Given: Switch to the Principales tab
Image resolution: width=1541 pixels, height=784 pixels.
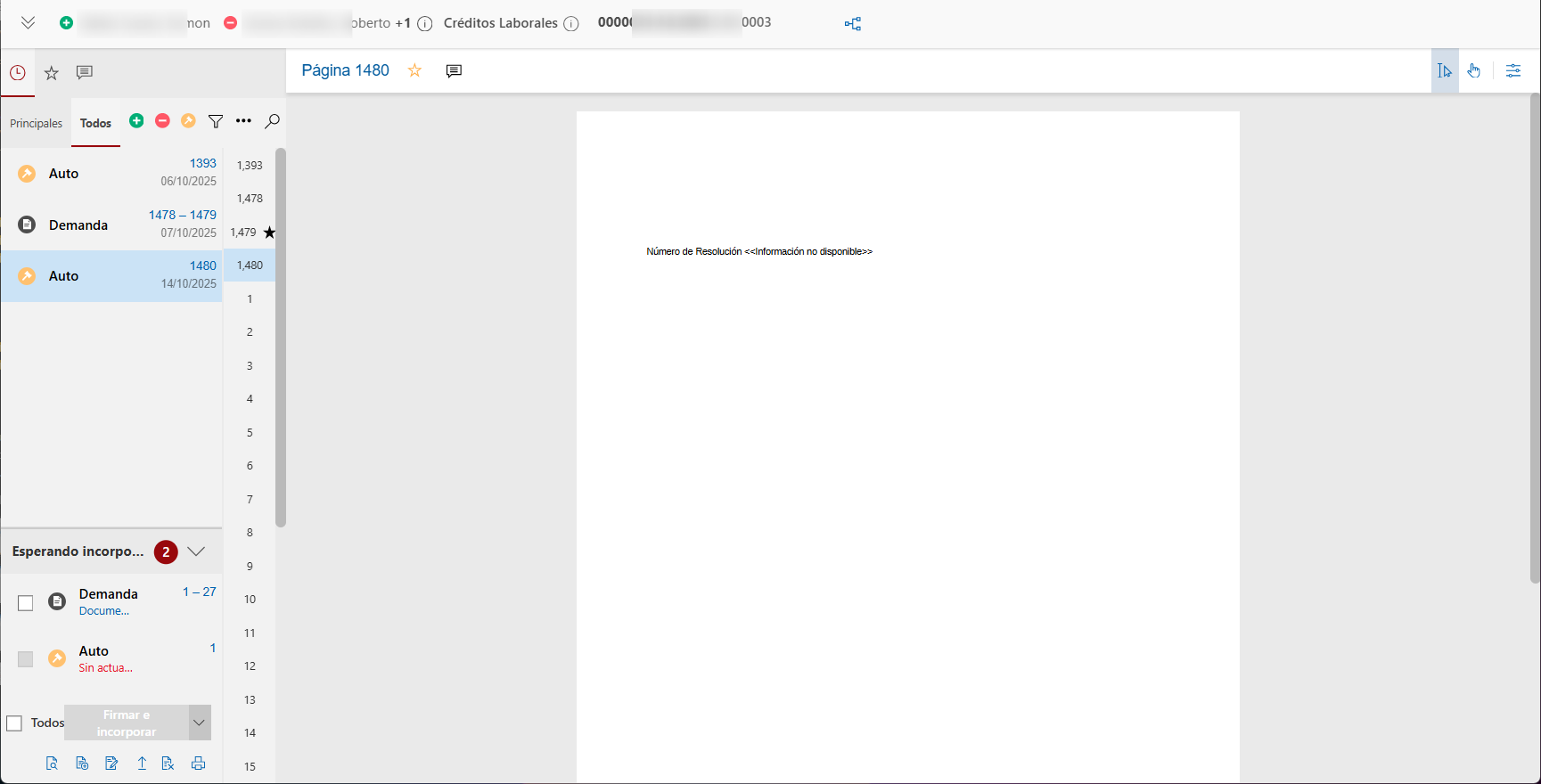Looking at the screenshot, I should pyautogui.click(x=37, y=124).
